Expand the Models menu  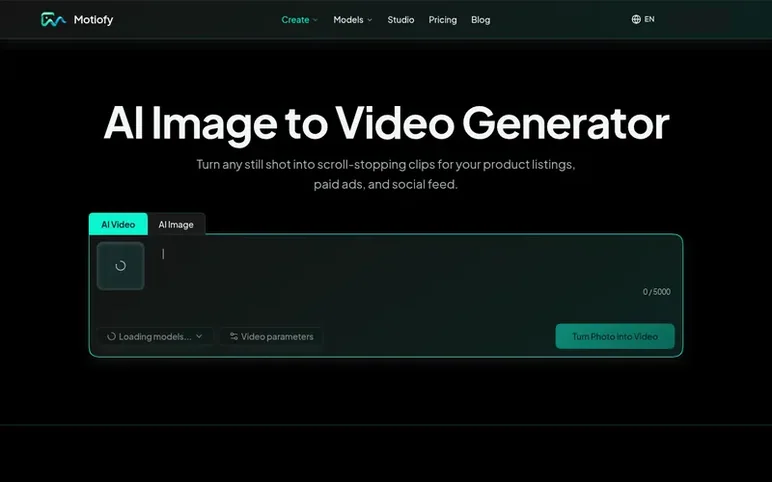click(353, 20)
